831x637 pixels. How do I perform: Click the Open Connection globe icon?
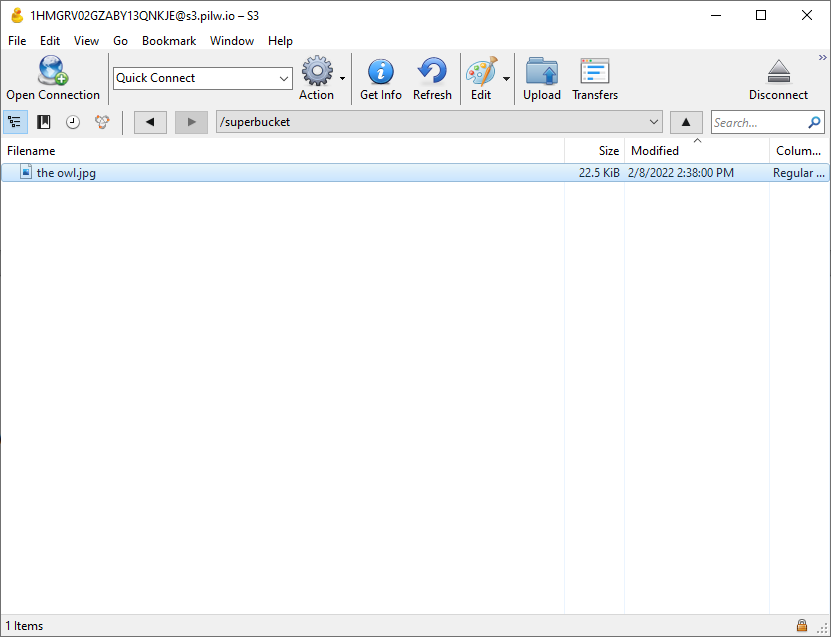click(x=52, y=70)
